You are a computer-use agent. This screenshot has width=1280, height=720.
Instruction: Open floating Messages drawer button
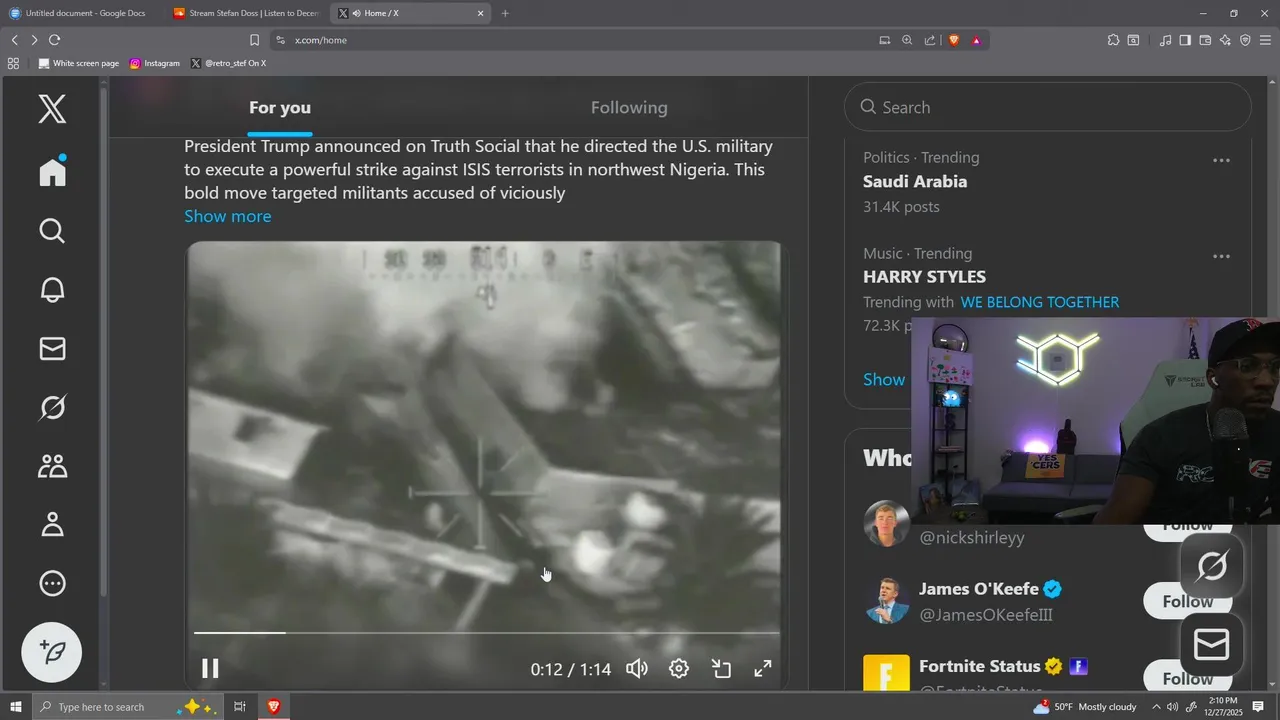1212,645
